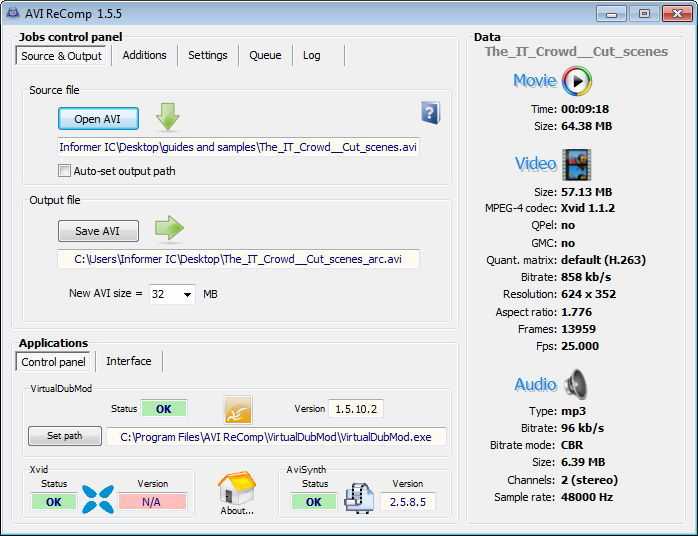Select the Interface tab
698x536 pixels.
tap(129, 362)
